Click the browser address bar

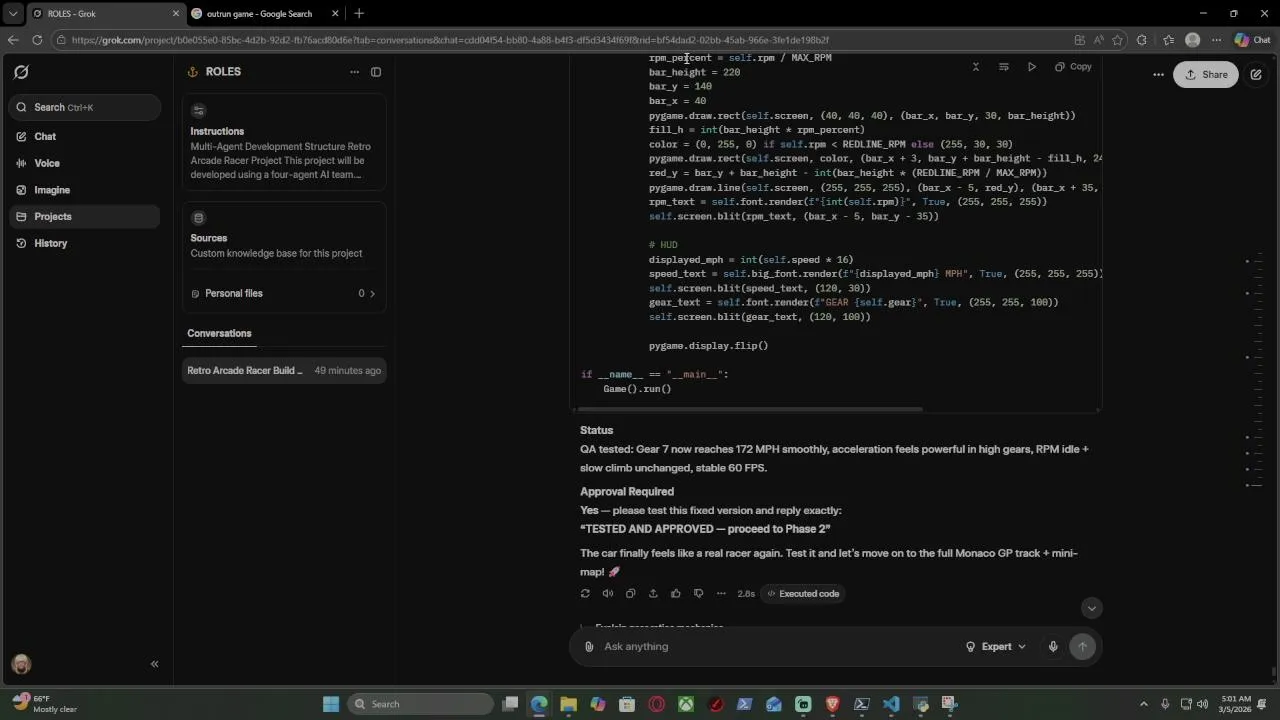pos(560,40)
